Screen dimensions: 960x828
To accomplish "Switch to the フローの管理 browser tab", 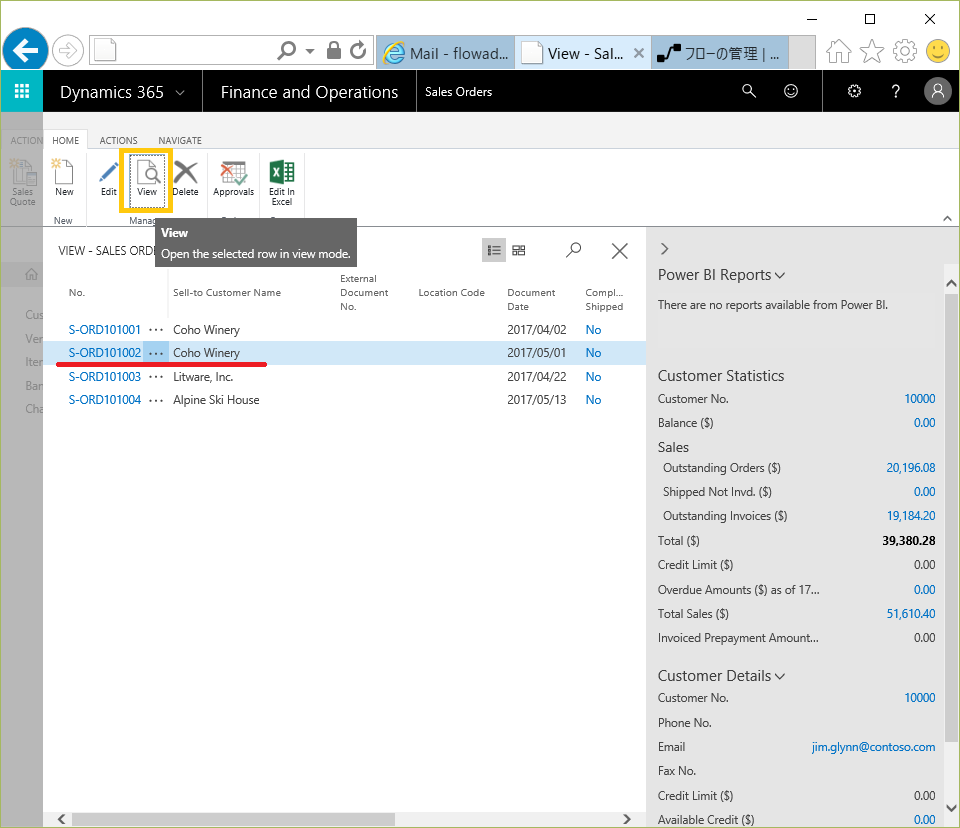I will pos(719,53).
